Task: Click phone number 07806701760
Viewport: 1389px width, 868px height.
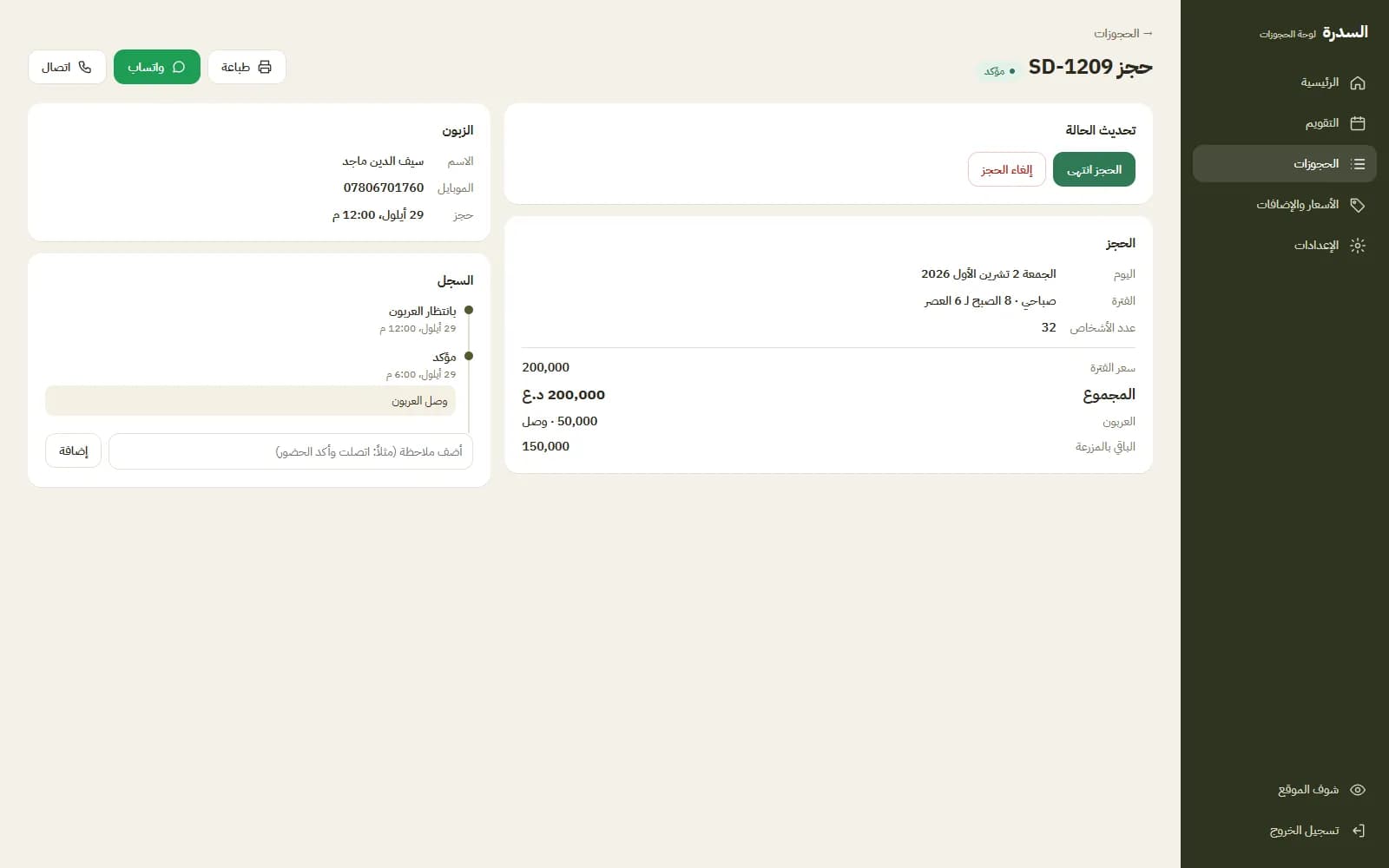Action: tap(384, 187)
